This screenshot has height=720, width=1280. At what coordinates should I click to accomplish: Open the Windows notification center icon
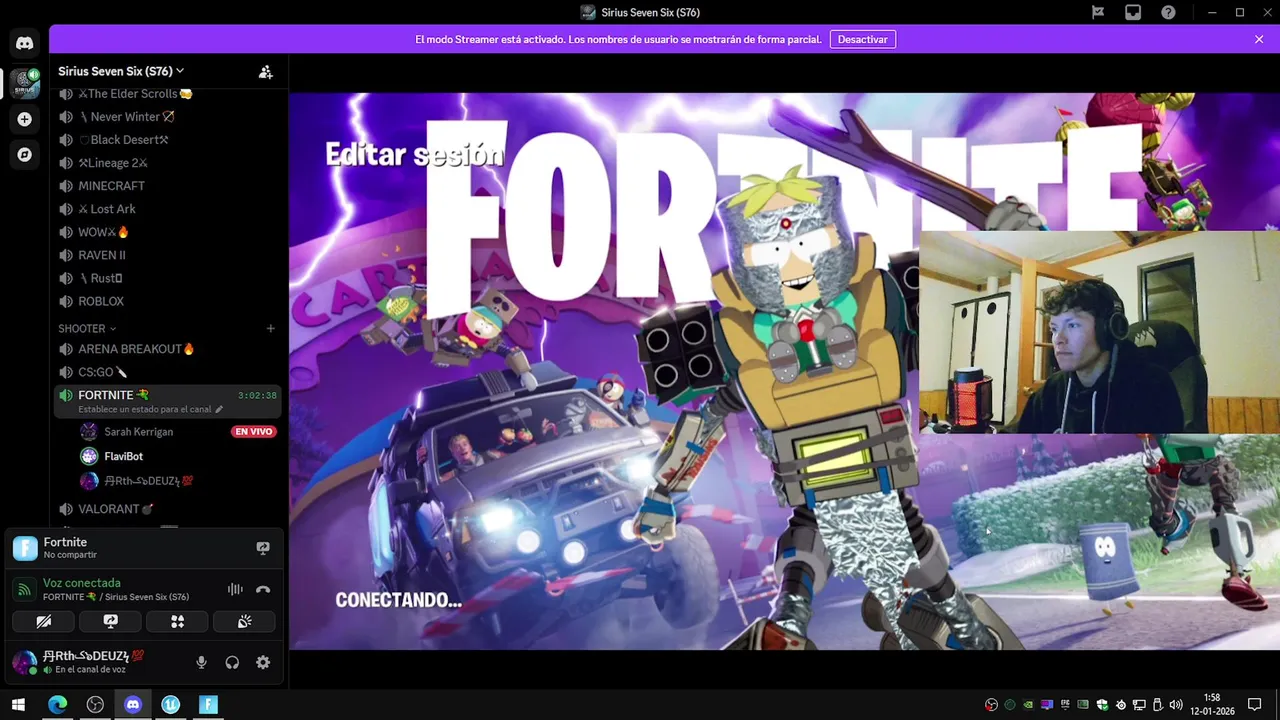1255,705
